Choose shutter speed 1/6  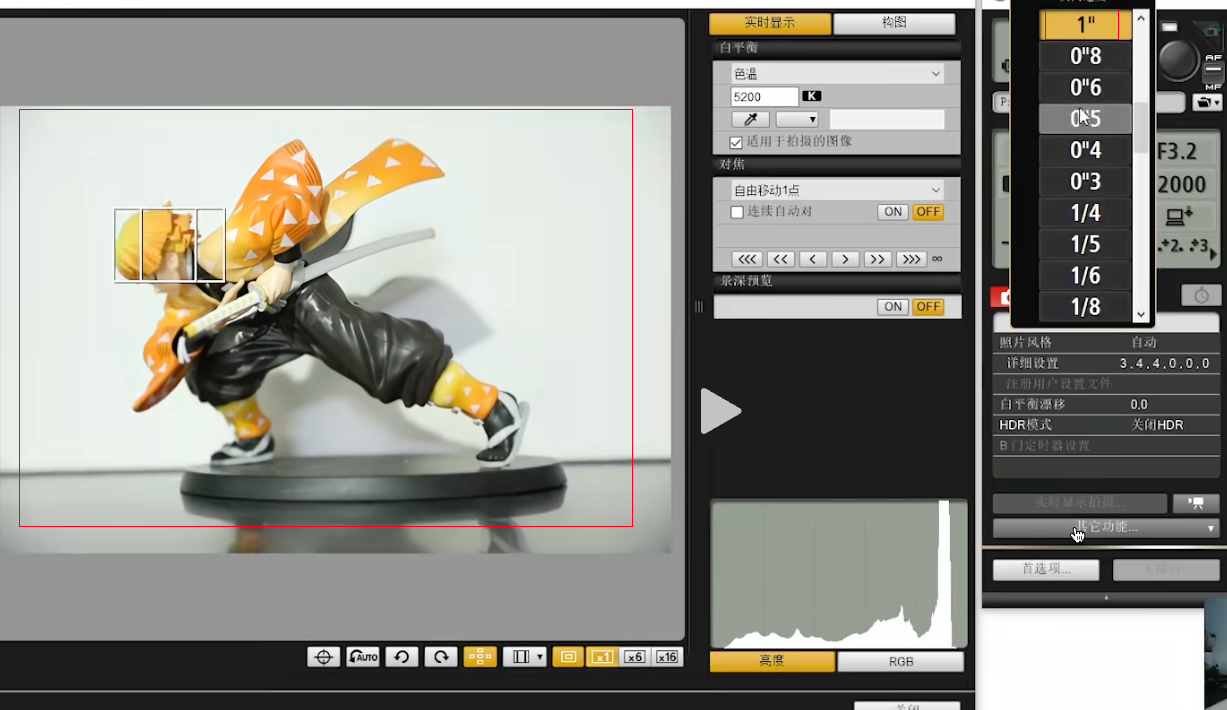pos(1086,276)
